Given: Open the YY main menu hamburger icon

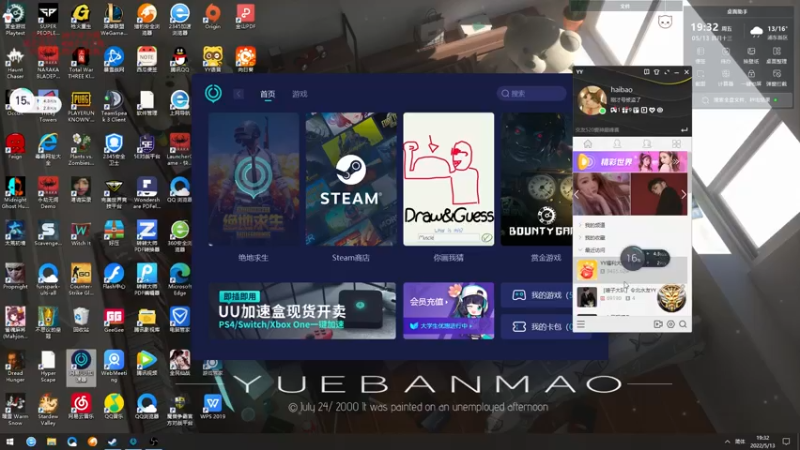Looking at the screenshot, I should click(581, 324).
